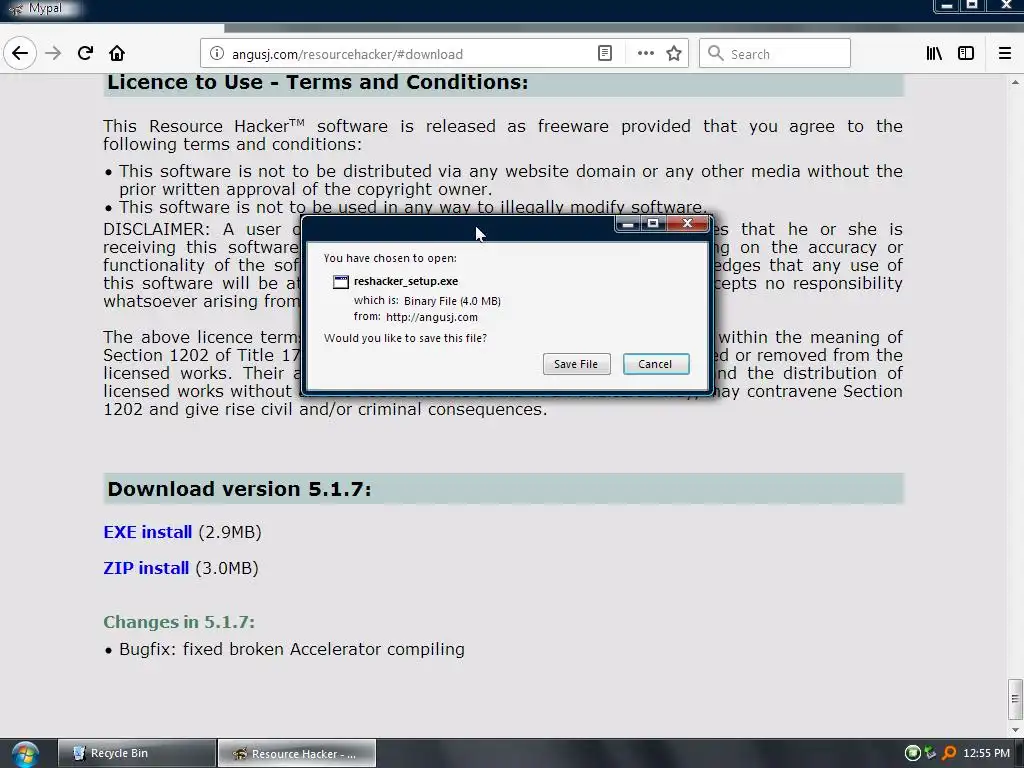
Task: Click the '(2.9MB)' size text
Action: point(230,532)
